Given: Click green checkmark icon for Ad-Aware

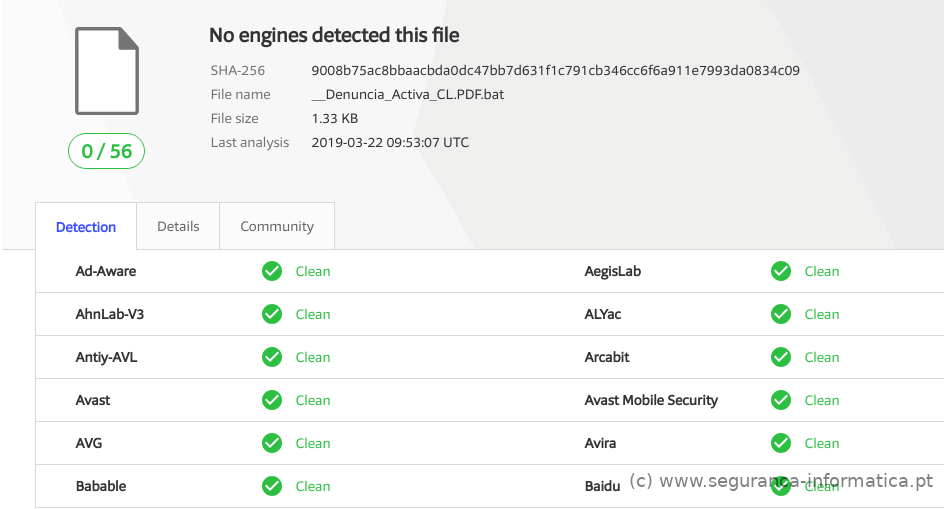Looking at the screenshot, I should tap(272, 271).
